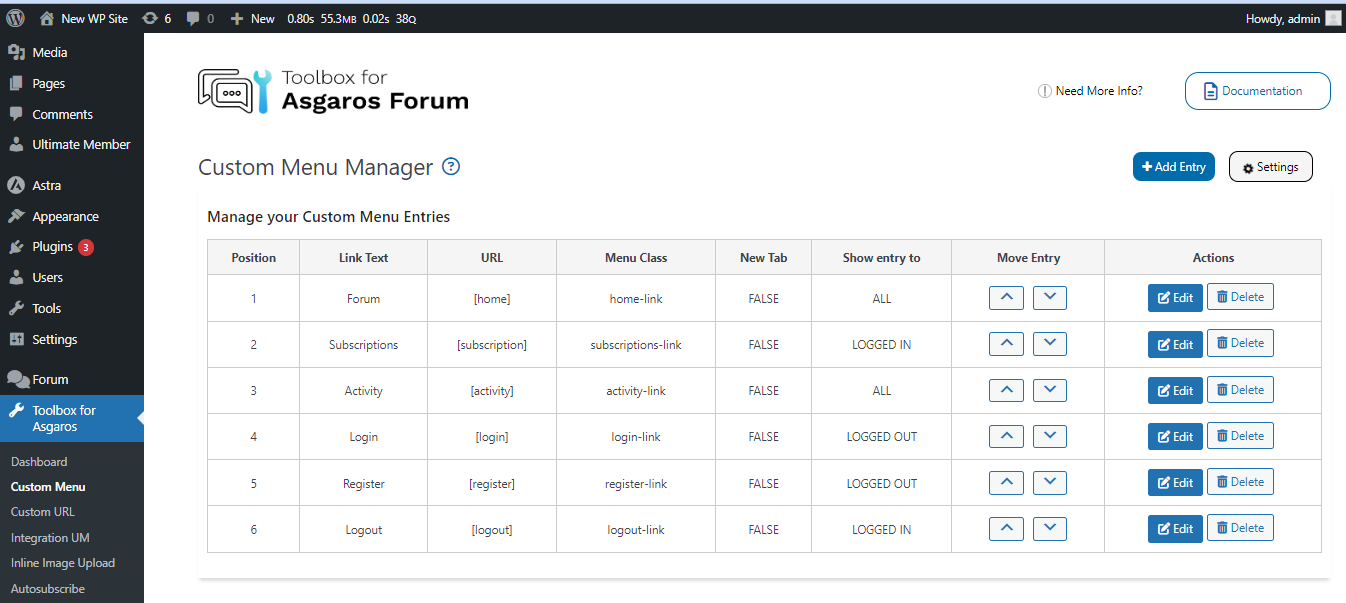Viewport: 1346px width, 603px height.
Task: Edit the Subscriptions menu entry
Action: [x=1175, y=344]
